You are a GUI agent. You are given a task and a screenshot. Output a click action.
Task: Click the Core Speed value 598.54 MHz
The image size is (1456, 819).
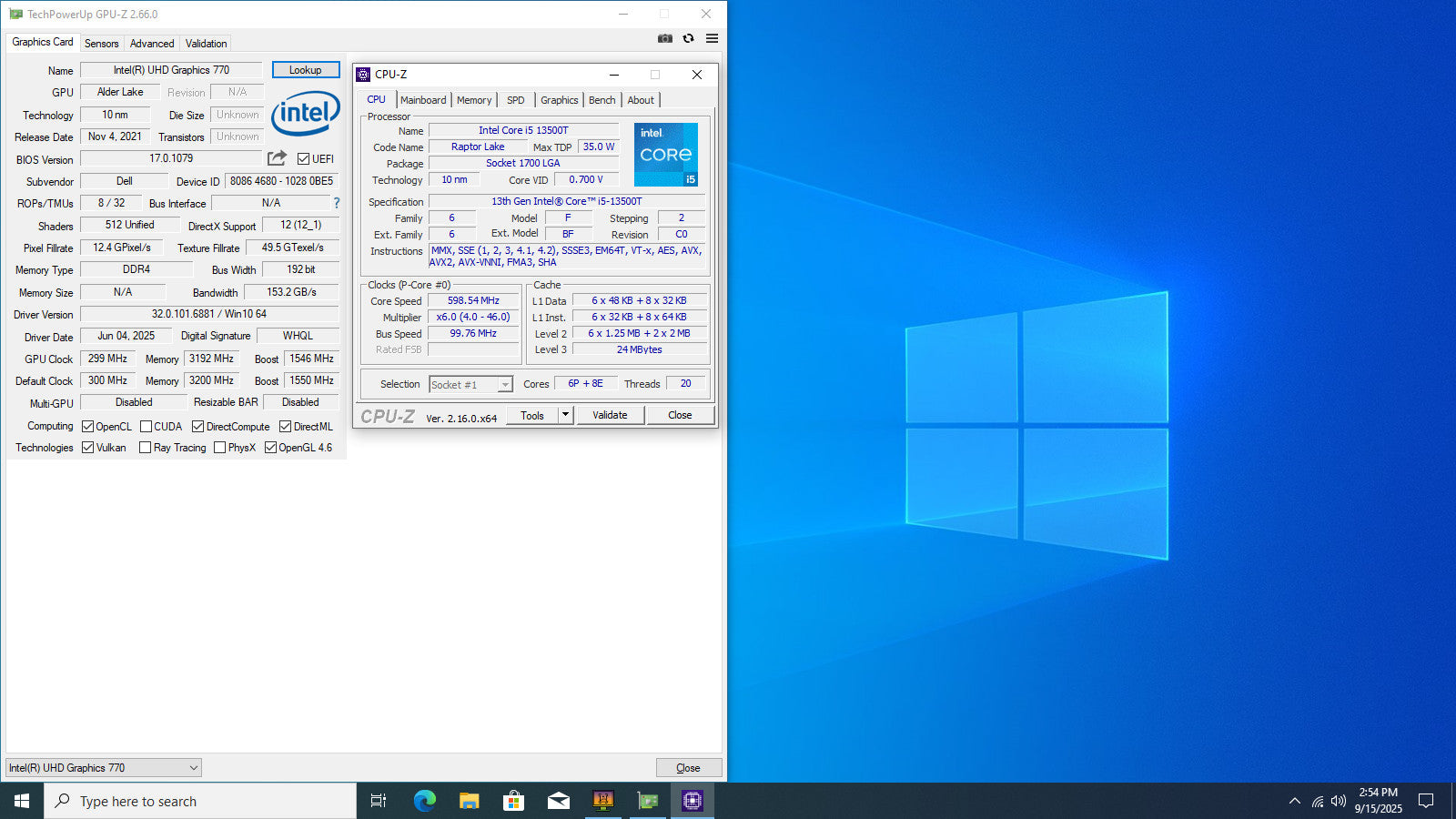coord(473,300)
